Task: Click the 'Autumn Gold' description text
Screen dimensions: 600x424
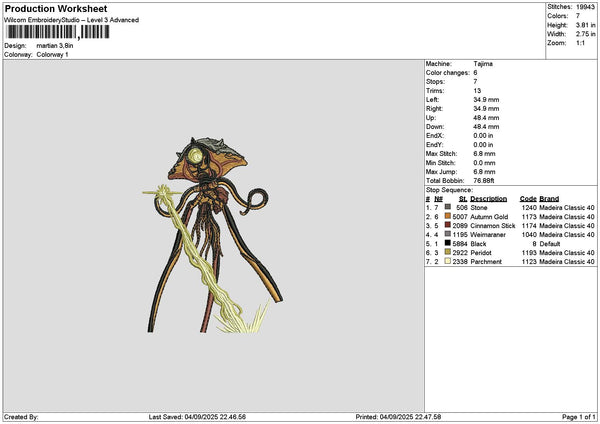Action: click(489, 217)
